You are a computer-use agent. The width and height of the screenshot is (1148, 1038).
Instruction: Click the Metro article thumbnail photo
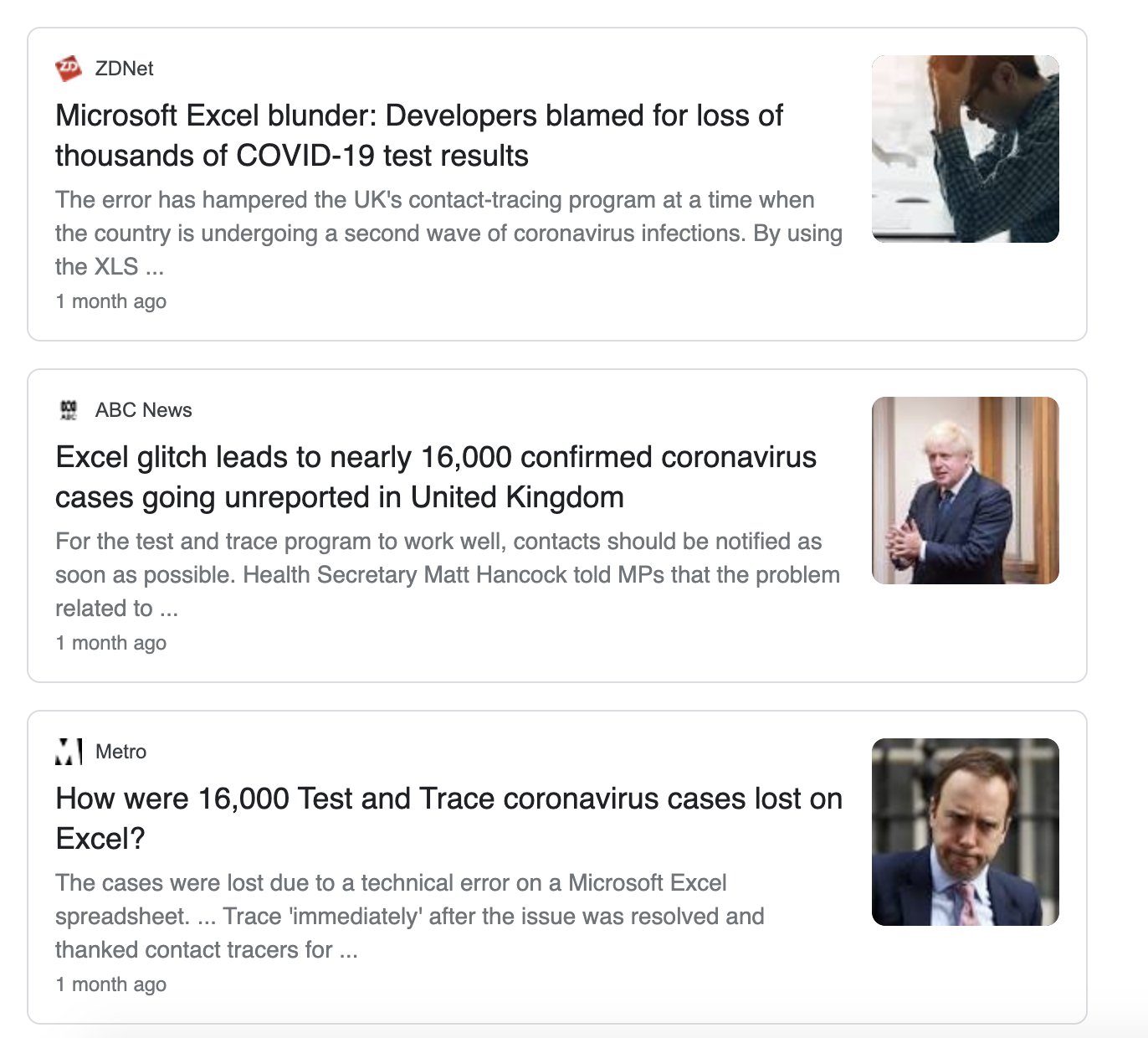[966, 832]
